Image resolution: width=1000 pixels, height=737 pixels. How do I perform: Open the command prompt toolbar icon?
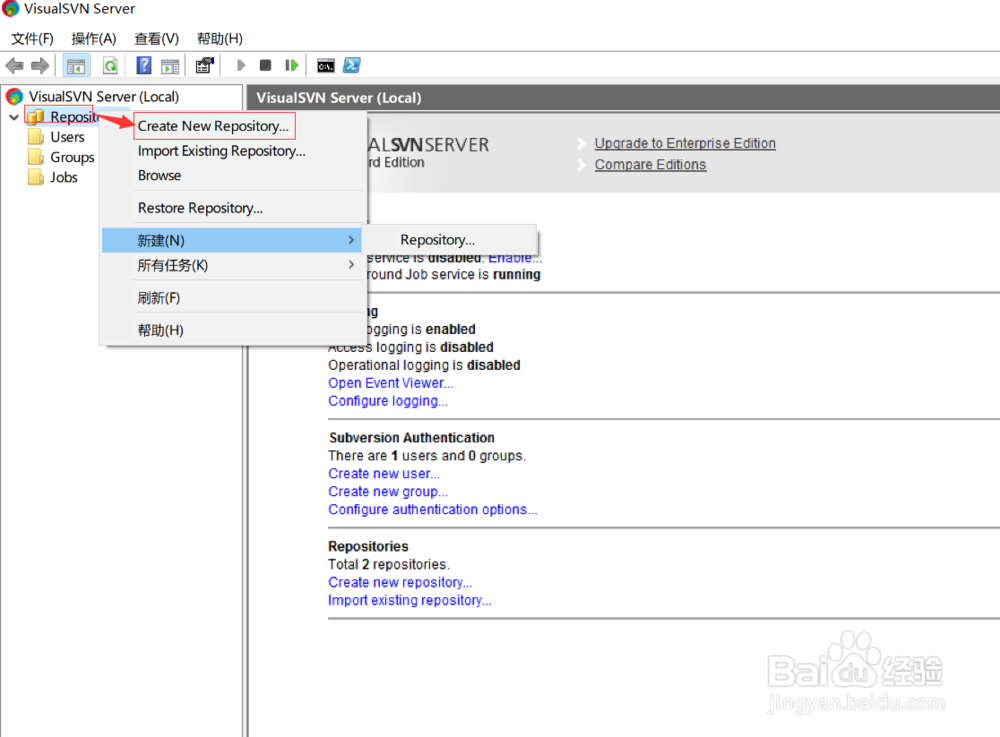pos(326,66)
